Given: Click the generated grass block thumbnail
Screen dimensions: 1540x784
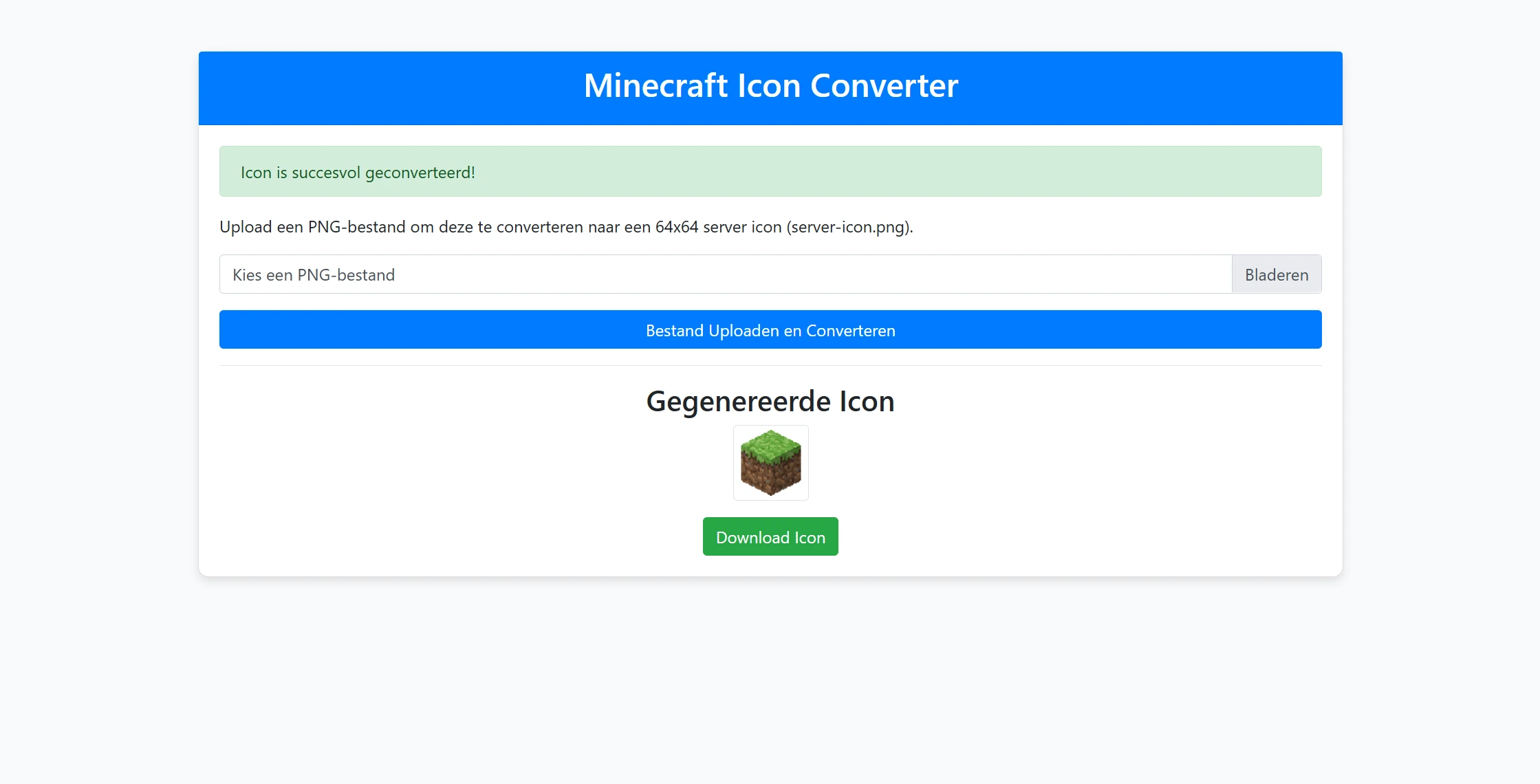Looking at the screenshot, I should [770, 461].
